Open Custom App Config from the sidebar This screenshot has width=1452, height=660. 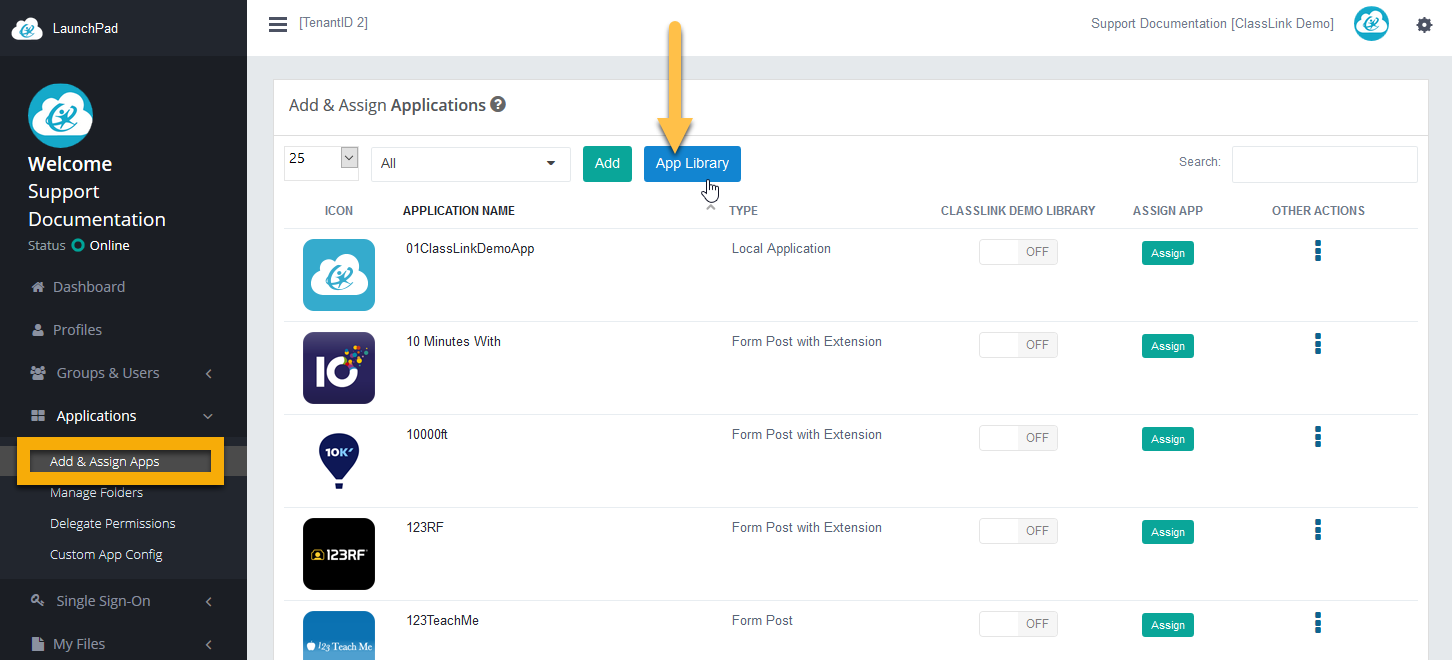pyautogui.click(x=105, y=554)
